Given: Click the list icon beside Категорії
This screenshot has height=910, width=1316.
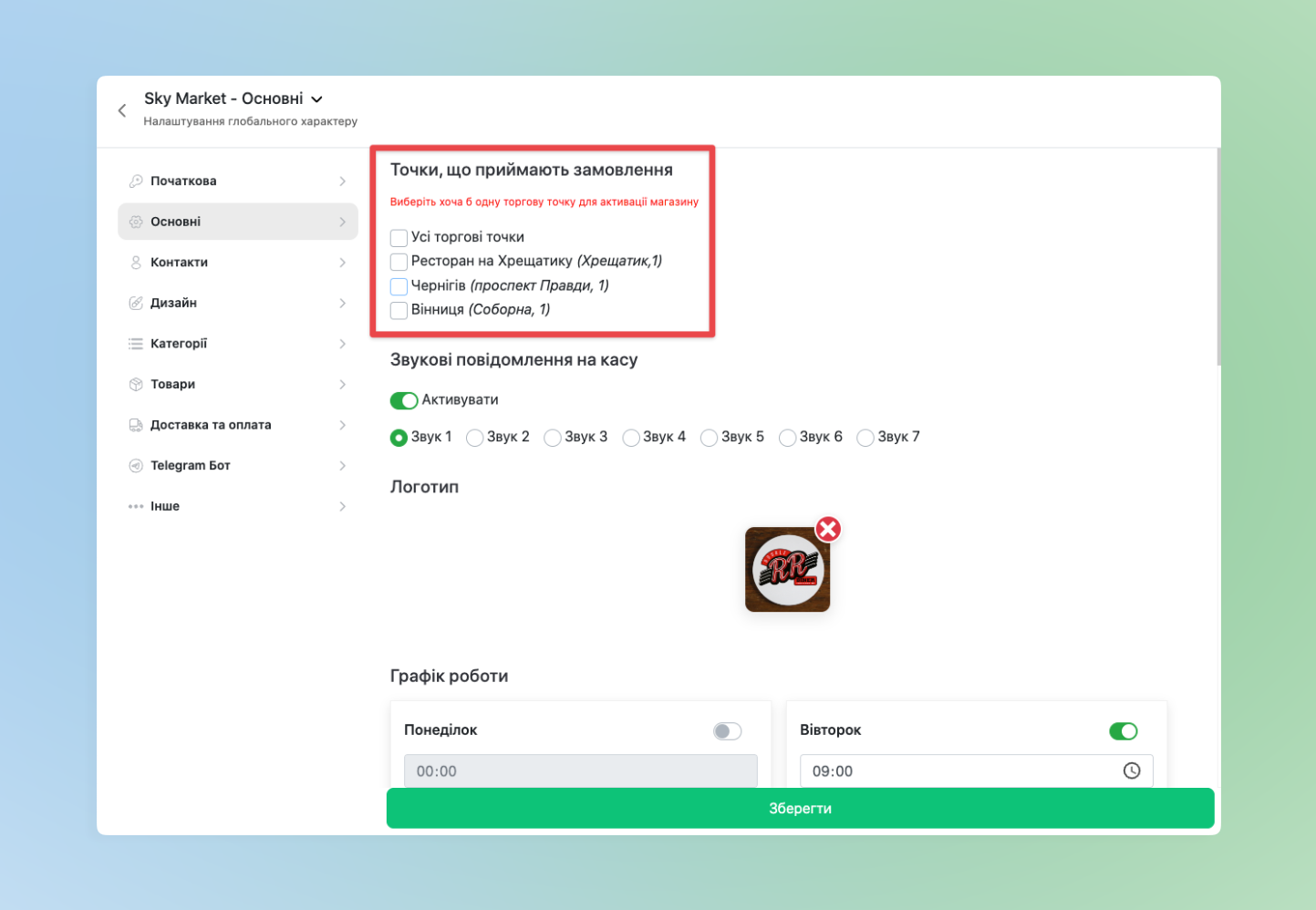Looking at the screenshot, I should 136,344.
